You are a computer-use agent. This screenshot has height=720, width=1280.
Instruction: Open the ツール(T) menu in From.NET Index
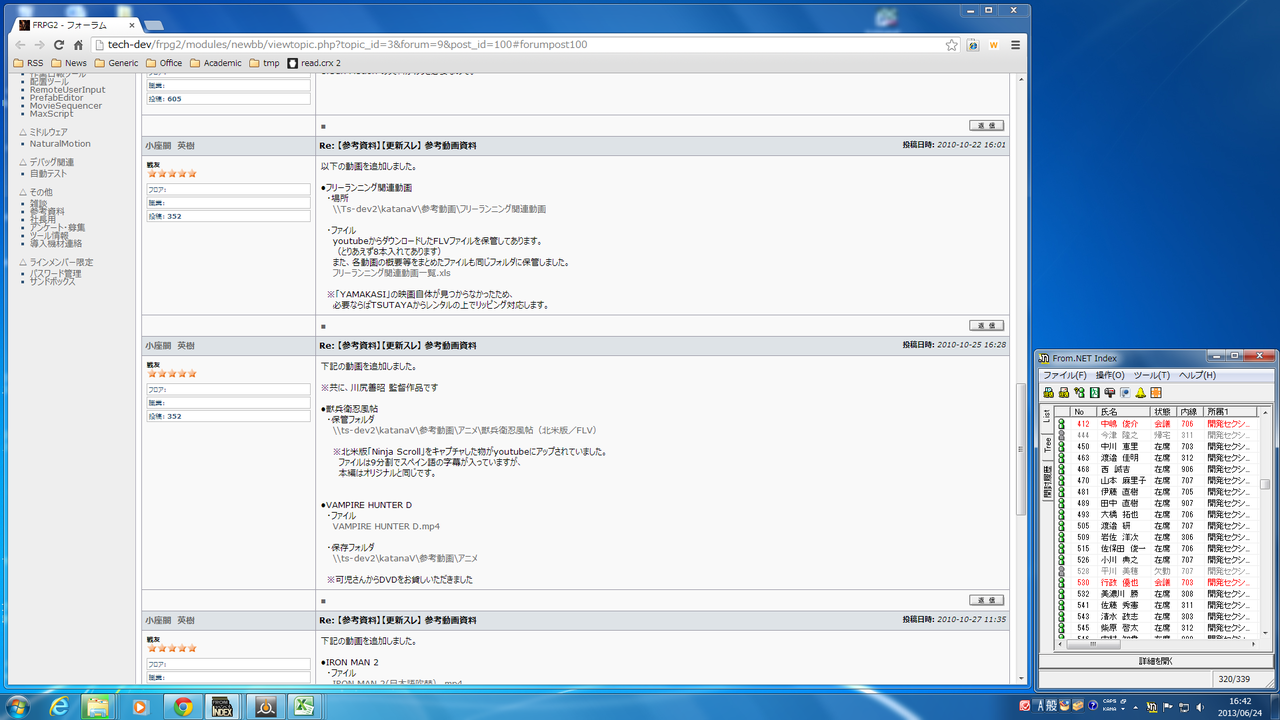1152,375
